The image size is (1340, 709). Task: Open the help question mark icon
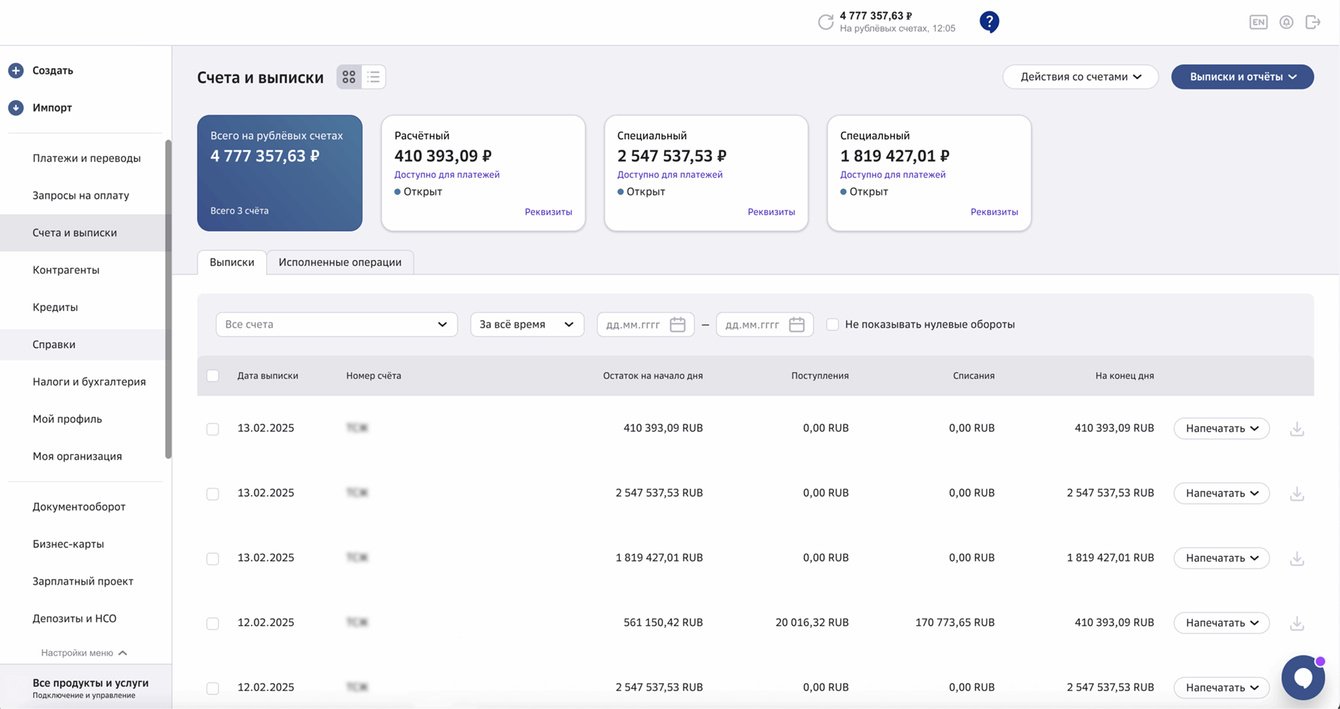[x=989, y=22]
